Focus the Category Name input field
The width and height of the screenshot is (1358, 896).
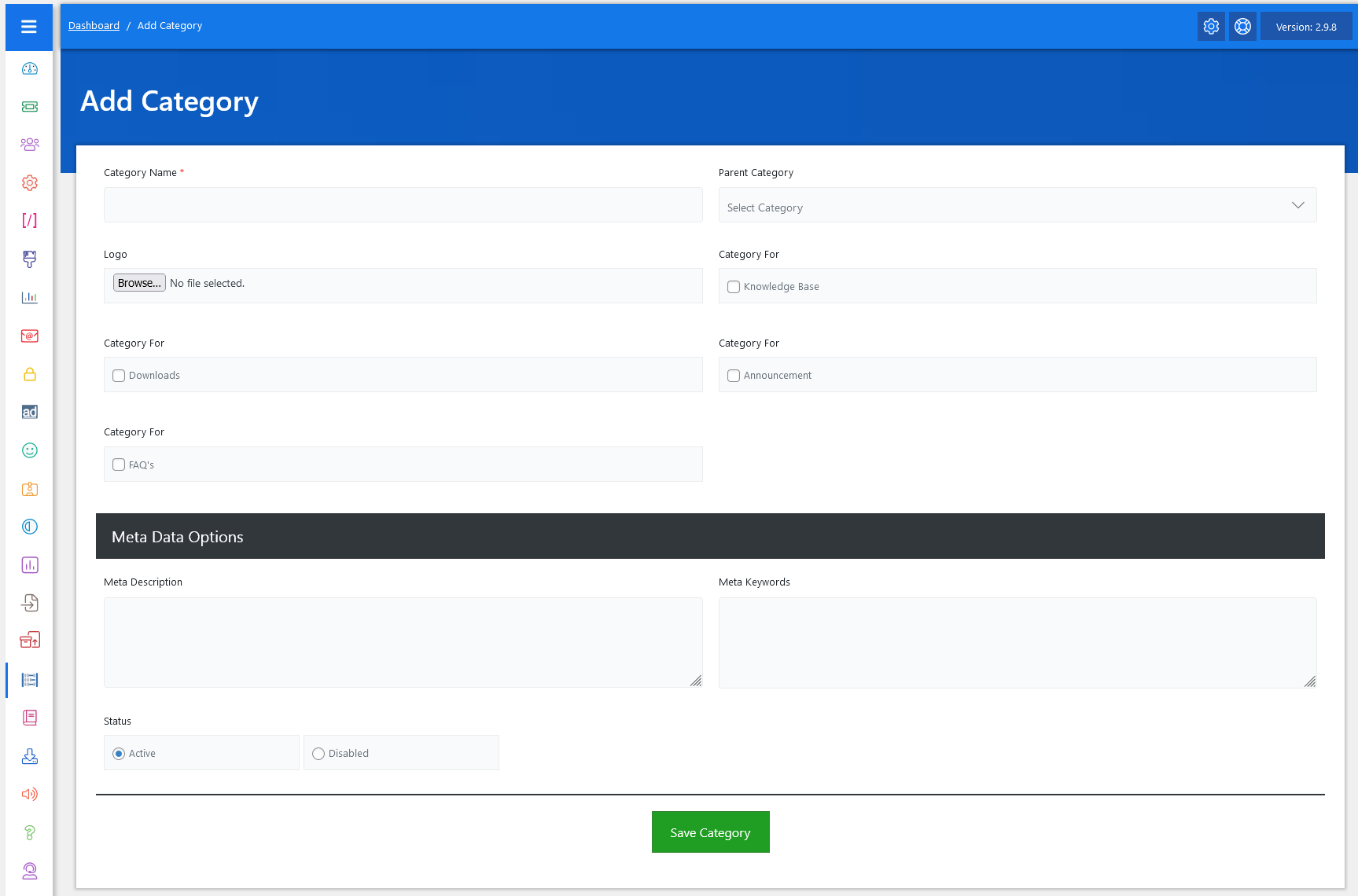[403, 205]
